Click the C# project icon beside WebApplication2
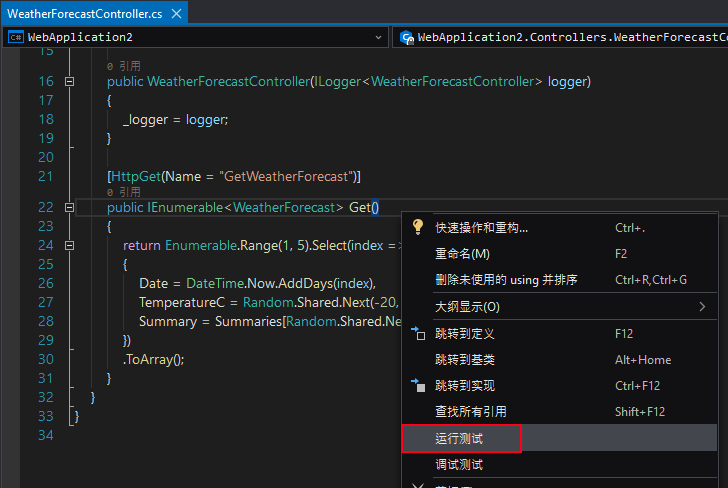This screenshot has height=488, width=728. 16,37
